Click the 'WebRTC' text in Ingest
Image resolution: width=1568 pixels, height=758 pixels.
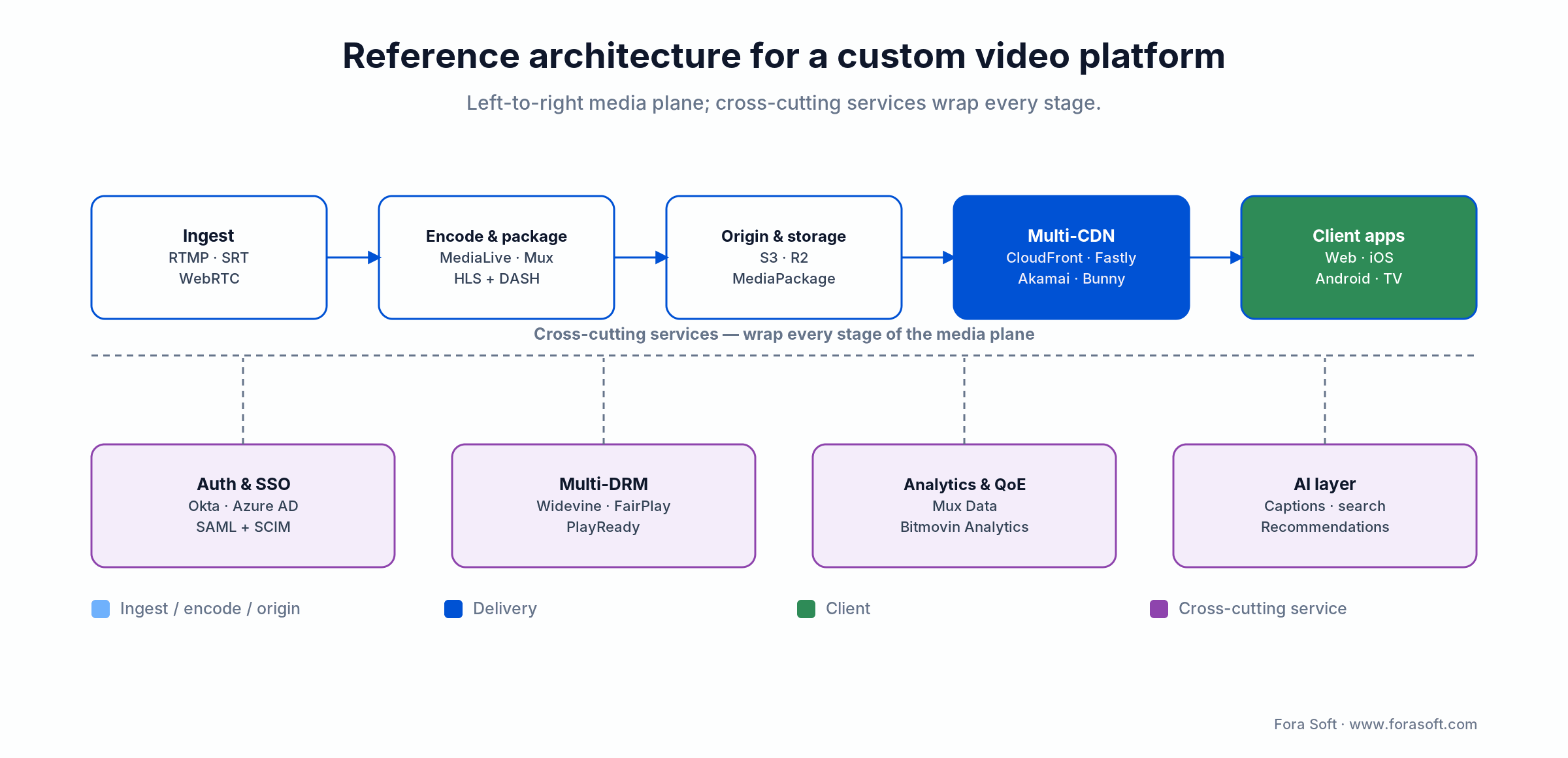[x=209, y=278]
